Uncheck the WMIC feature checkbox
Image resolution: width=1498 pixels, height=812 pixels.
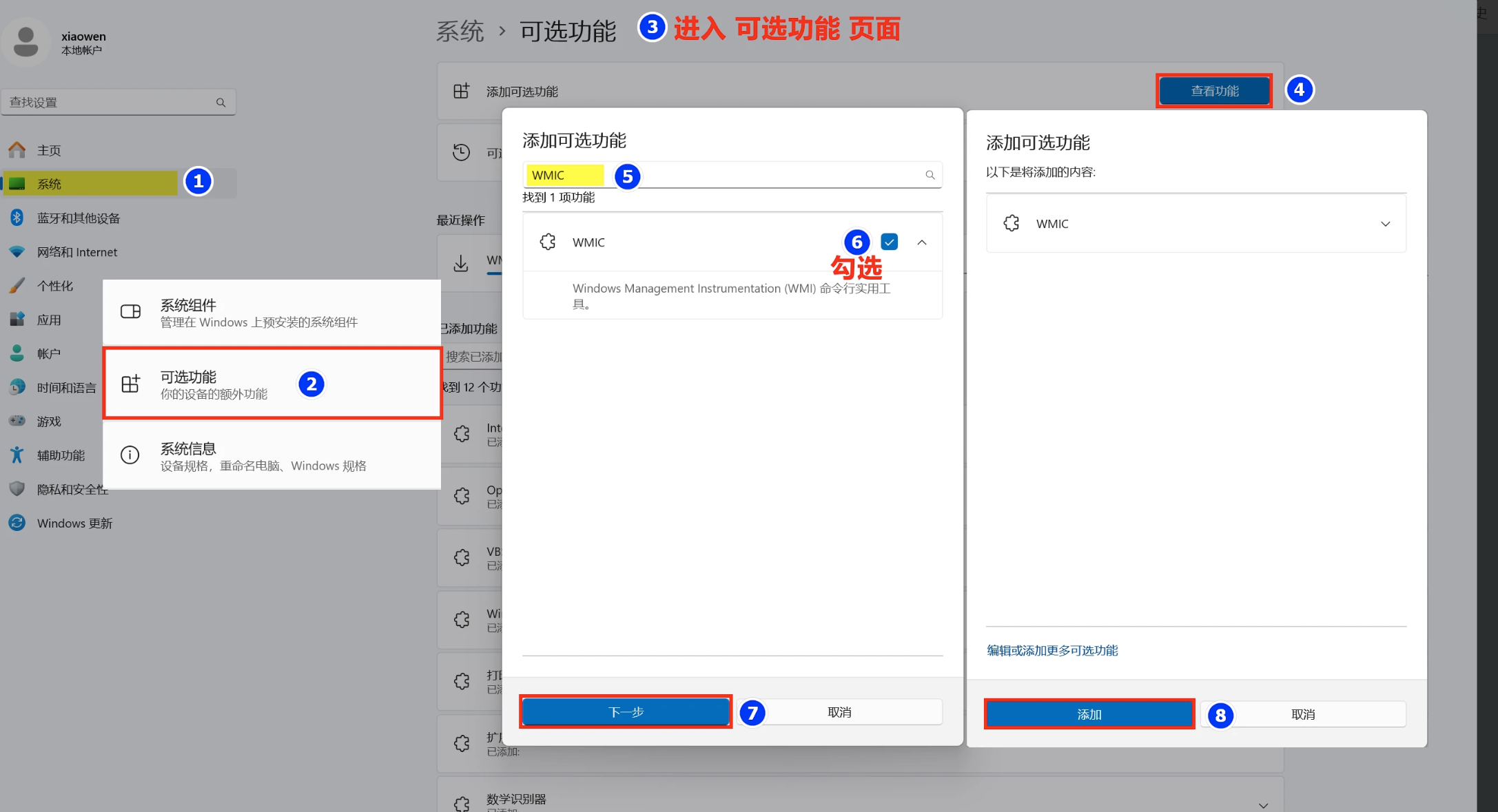(x=889, y=242)
